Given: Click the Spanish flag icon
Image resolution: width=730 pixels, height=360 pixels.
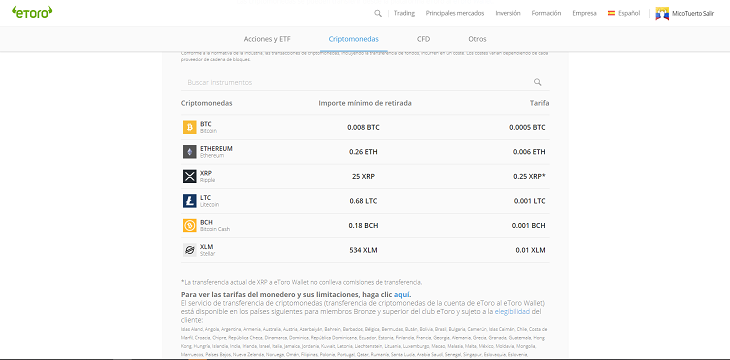Looking at the screenshot, I should point(611,13).
